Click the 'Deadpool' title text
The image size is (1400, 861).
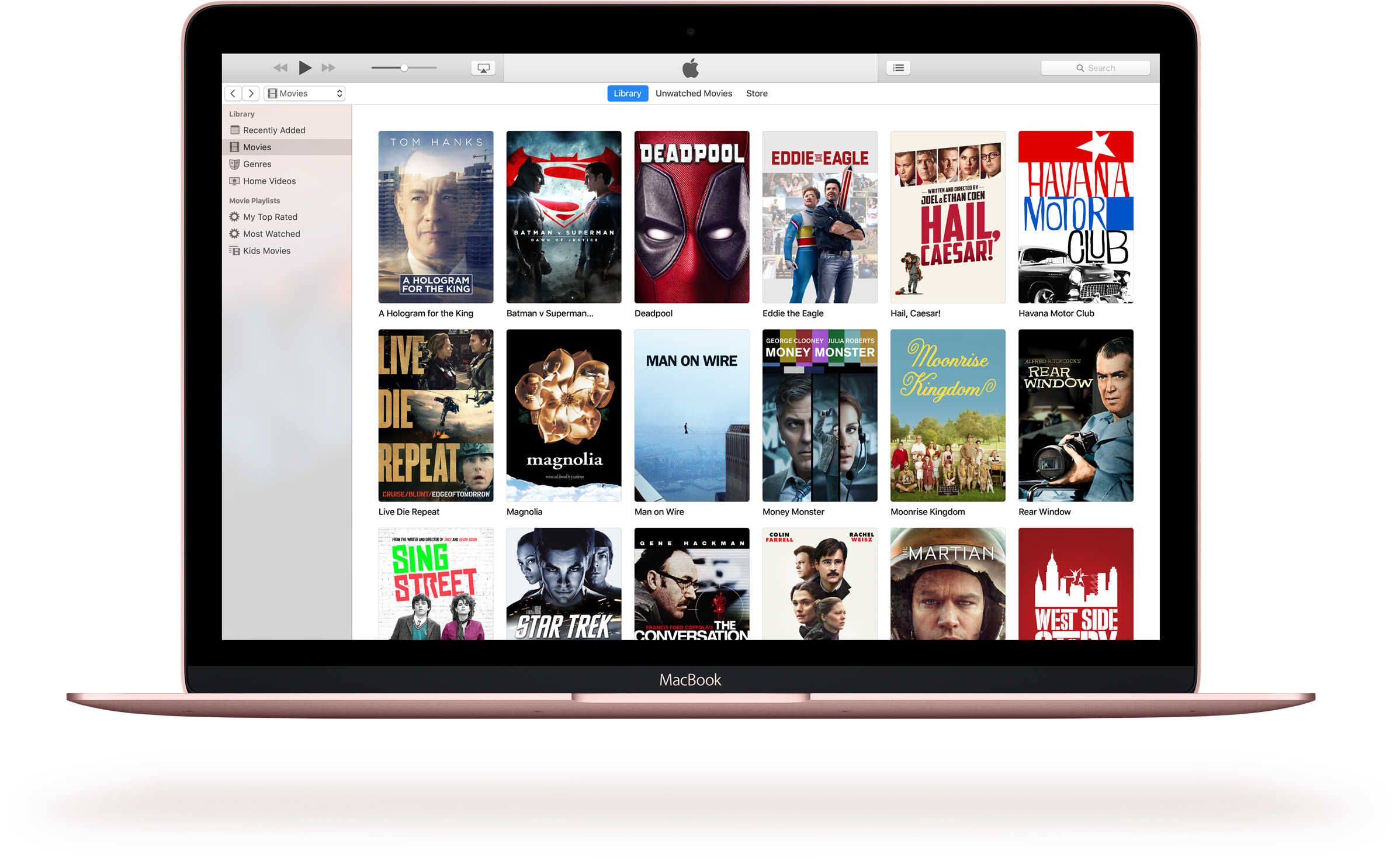click(x=653, y=313)
